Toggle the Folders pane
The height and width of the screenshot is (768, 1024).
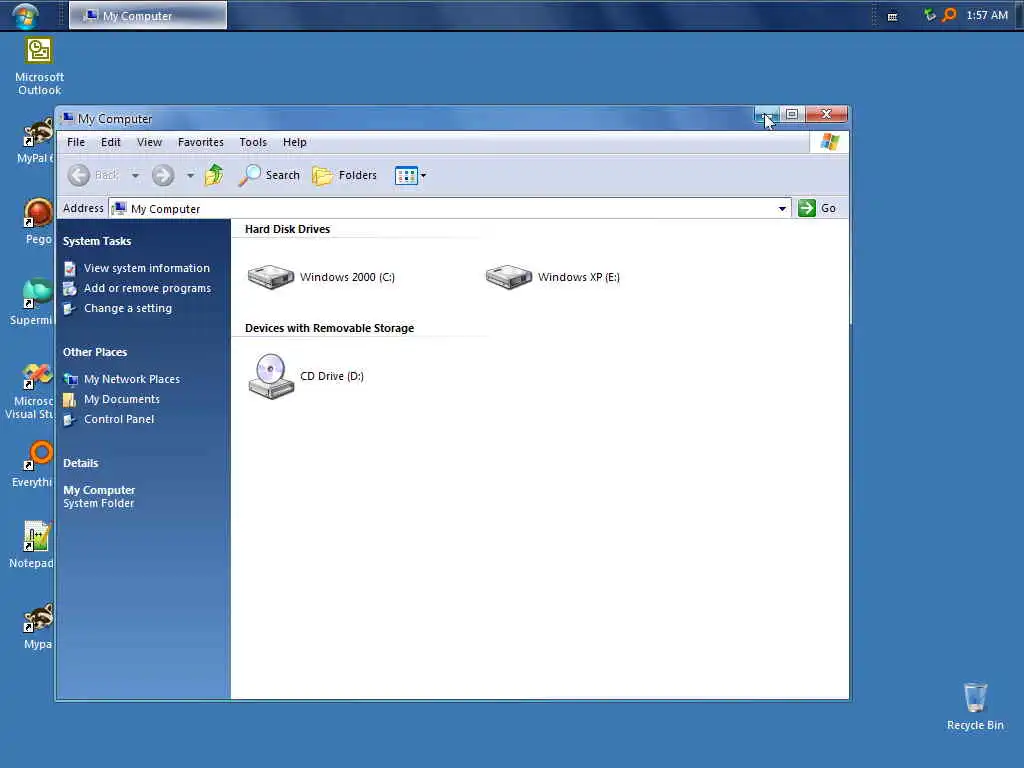point(345,175)
